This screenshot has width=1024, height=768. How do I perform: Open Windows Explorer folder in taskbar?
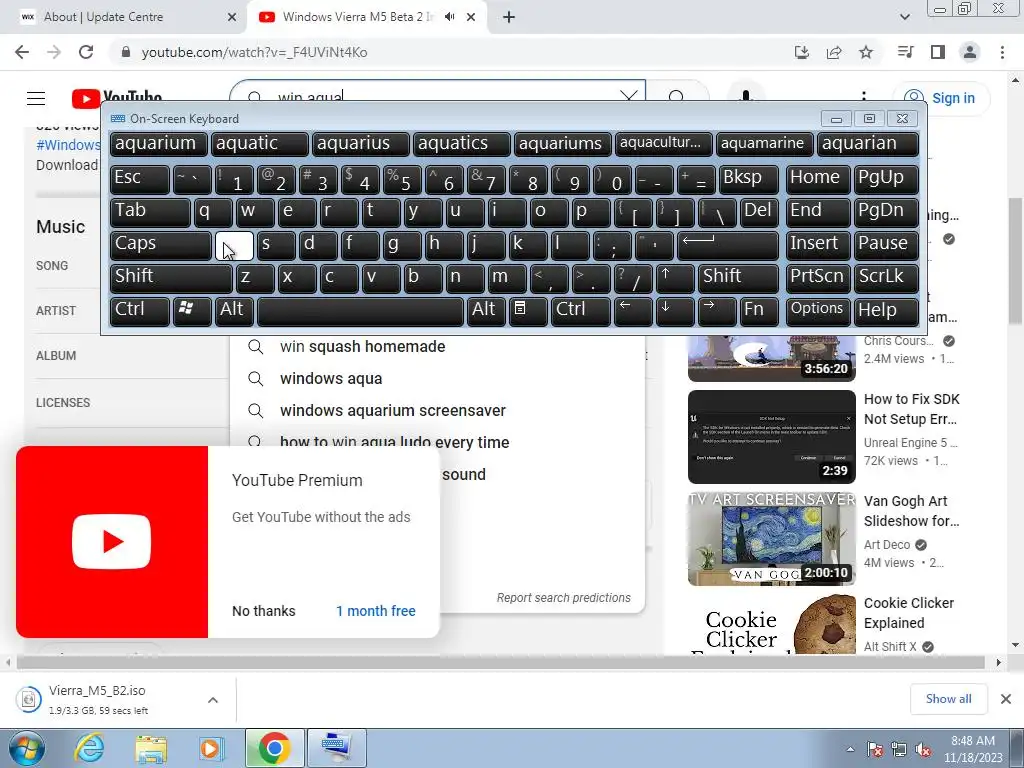point(151,748)
